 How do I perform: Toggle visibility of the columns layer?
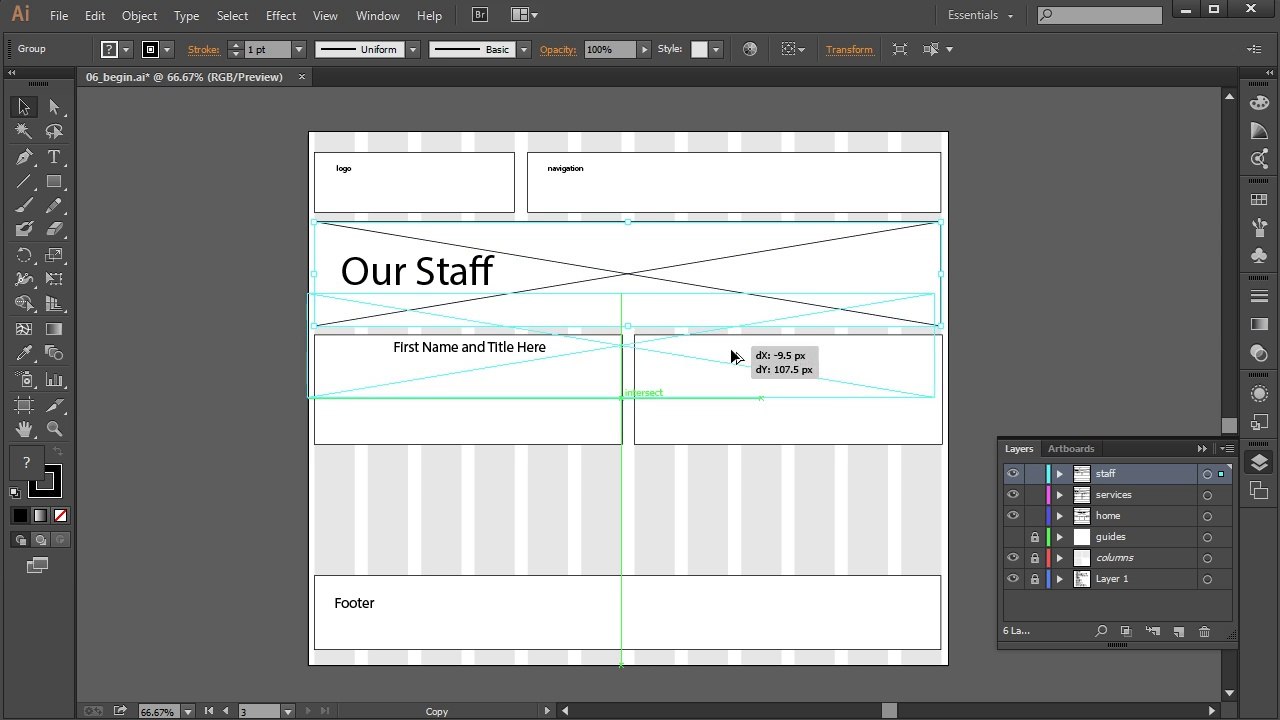1013,558
